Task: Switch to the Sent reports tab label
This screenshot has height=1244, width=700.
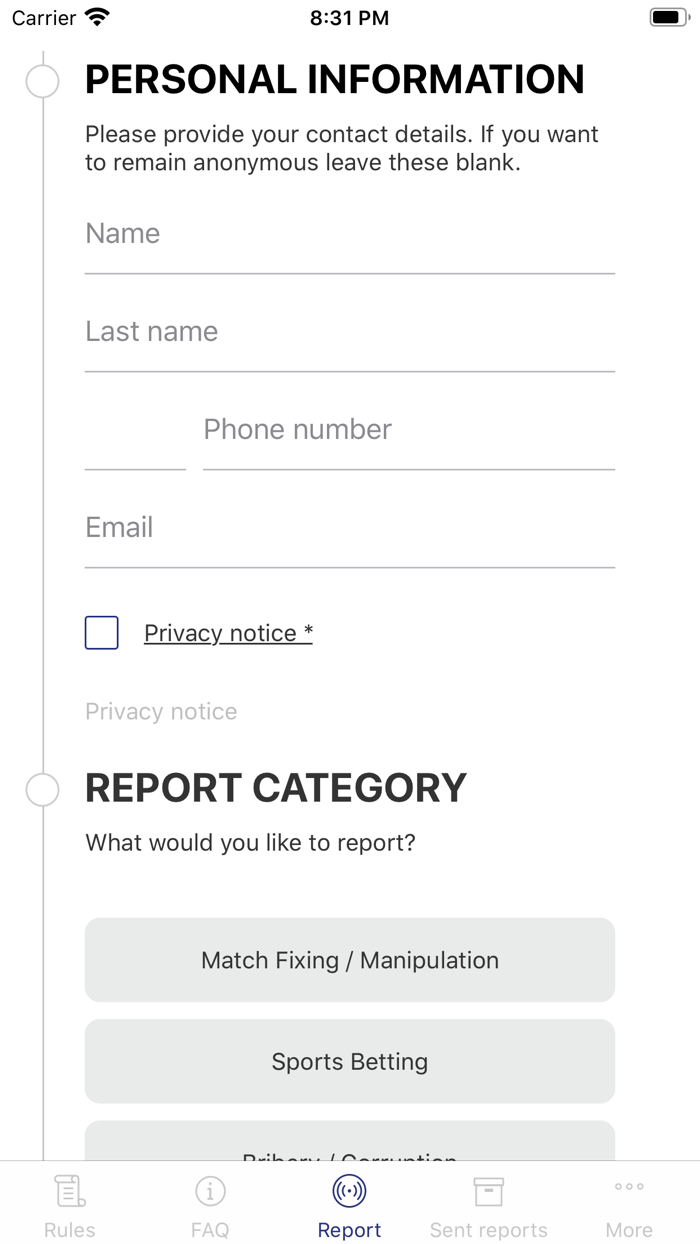Action: coord(488,1230)
